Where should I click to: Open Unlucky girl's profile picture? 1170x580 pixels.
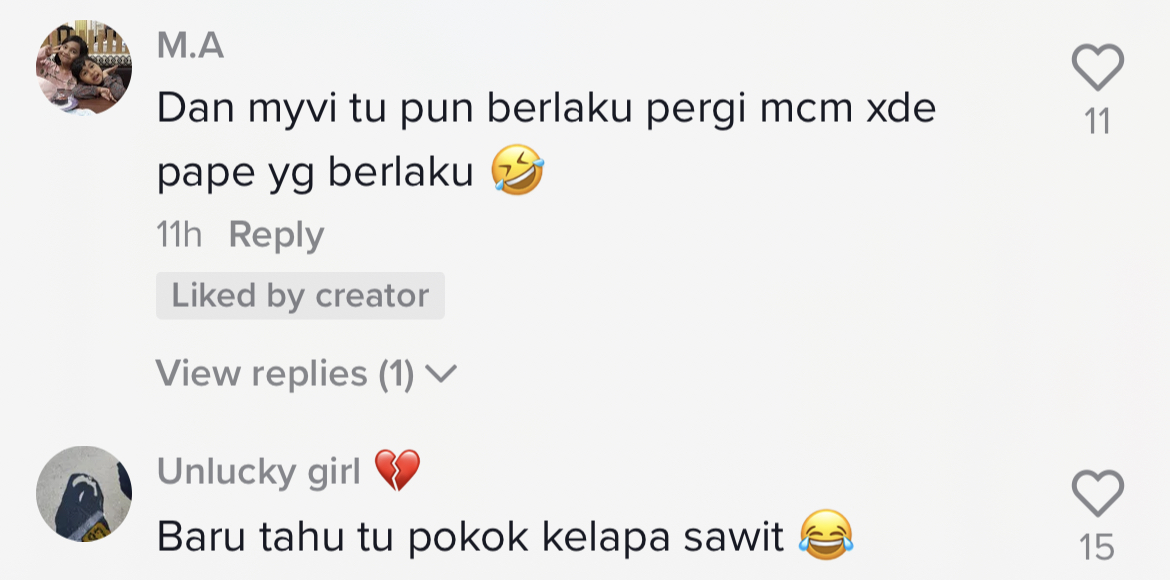point(84,493)
